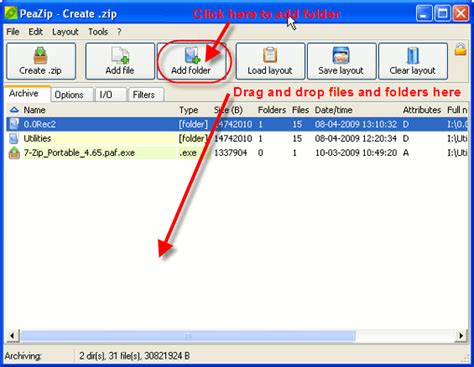Open the ? help menu
This screenshot has height=367, width=474.
point(119,32)
